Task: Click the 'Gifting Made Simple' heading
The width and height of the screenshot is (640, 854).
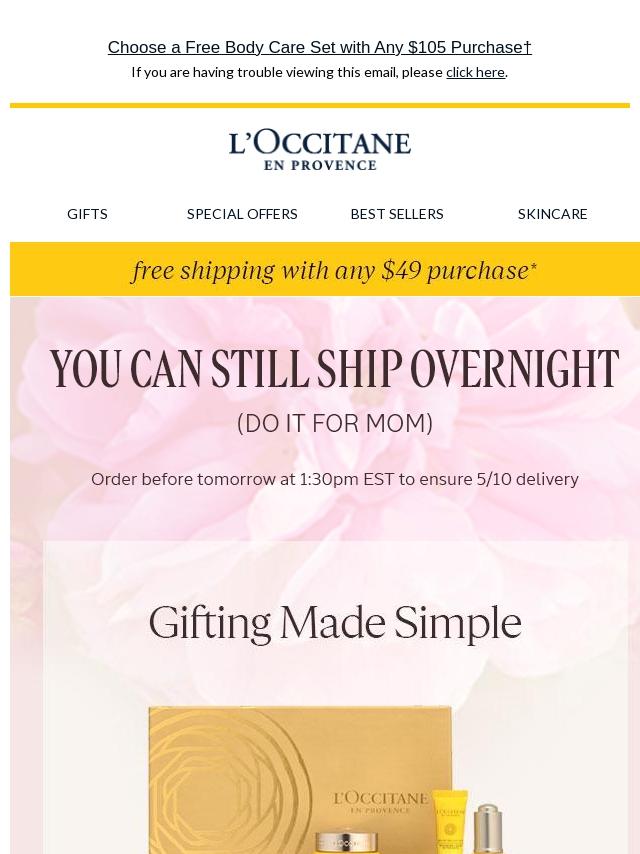Action: tap(335, 623)
